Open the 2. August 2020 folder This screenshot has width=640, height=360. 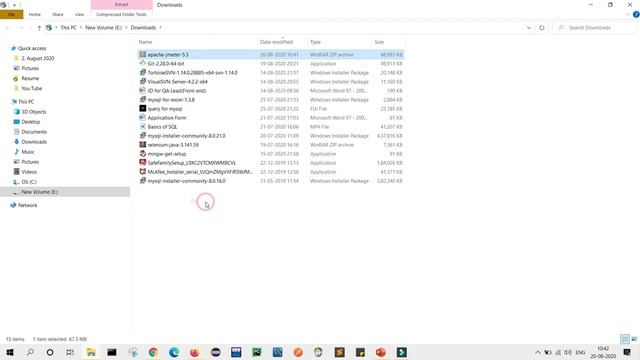(x=38, y=58)
